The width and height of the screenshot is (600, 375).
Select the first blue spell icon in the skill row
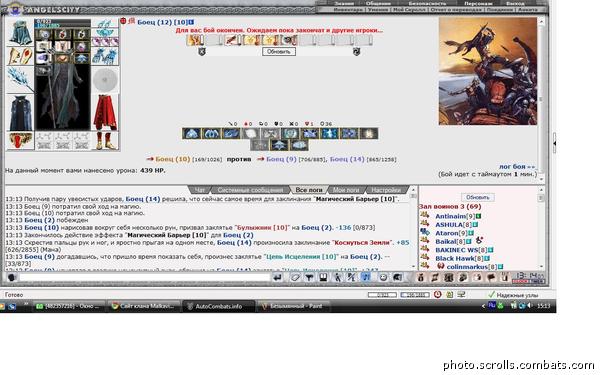(191, 134)
